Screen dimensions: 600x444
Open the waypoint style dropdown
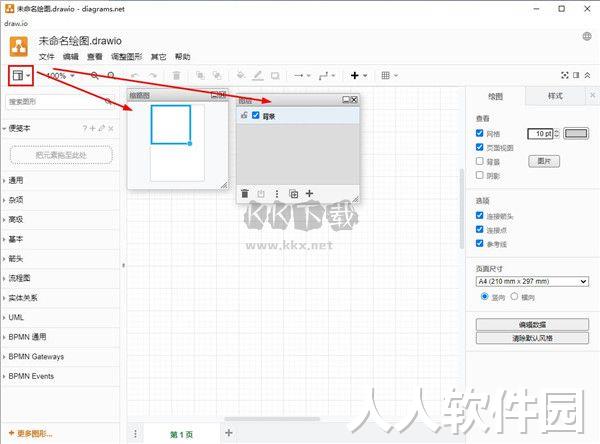click(x=327, y=75)
